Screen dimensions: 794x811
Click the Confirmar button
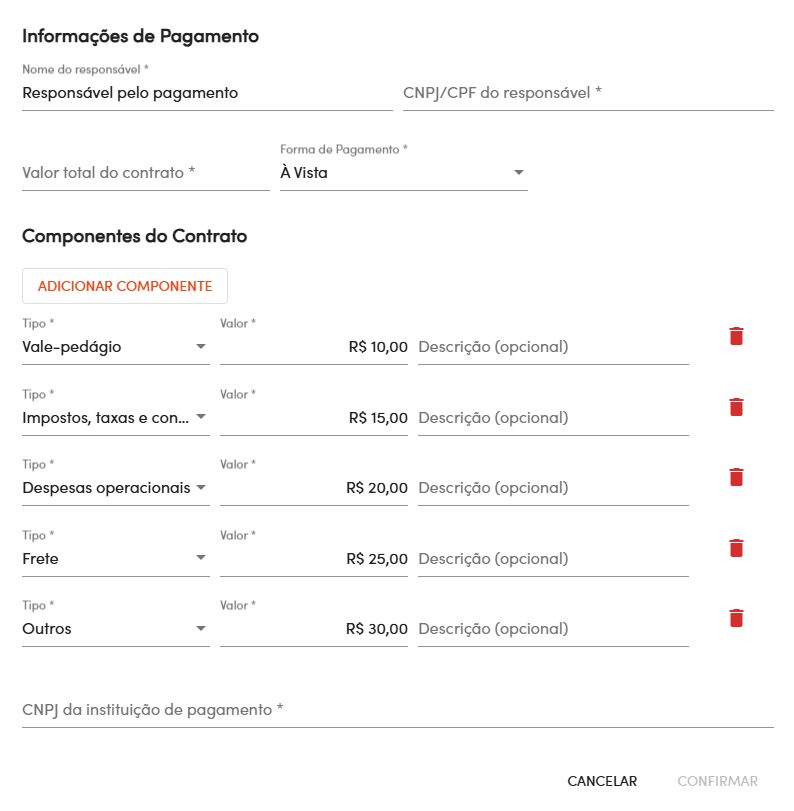coord(717,781)
